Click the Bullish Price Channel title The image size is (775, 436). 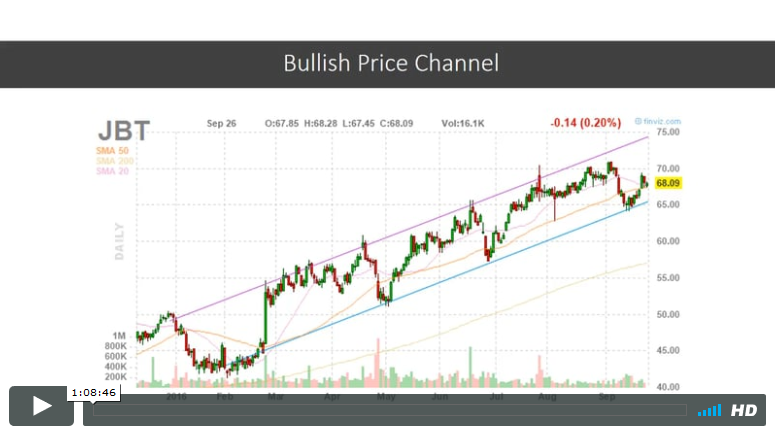[x=390, y=64]
